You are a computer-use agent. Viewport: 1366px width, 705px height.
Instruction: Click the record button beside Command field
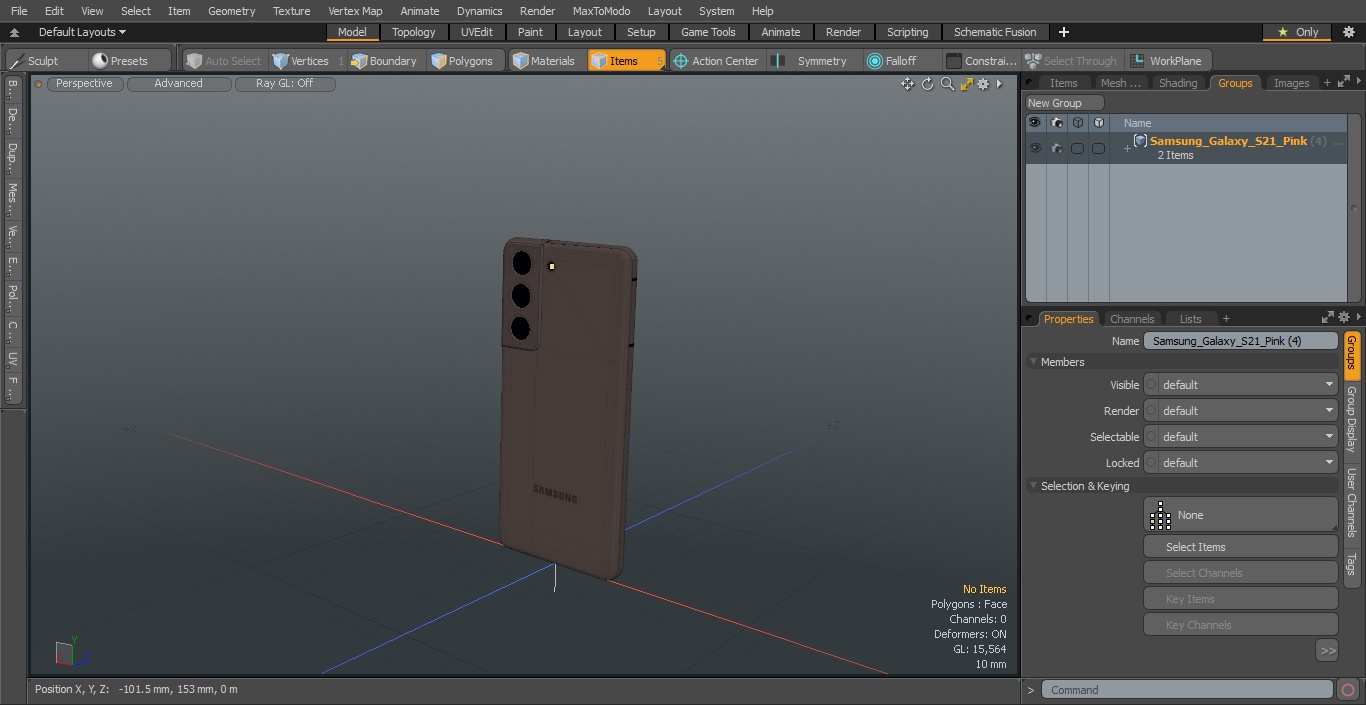click(x=1347, y=690)
